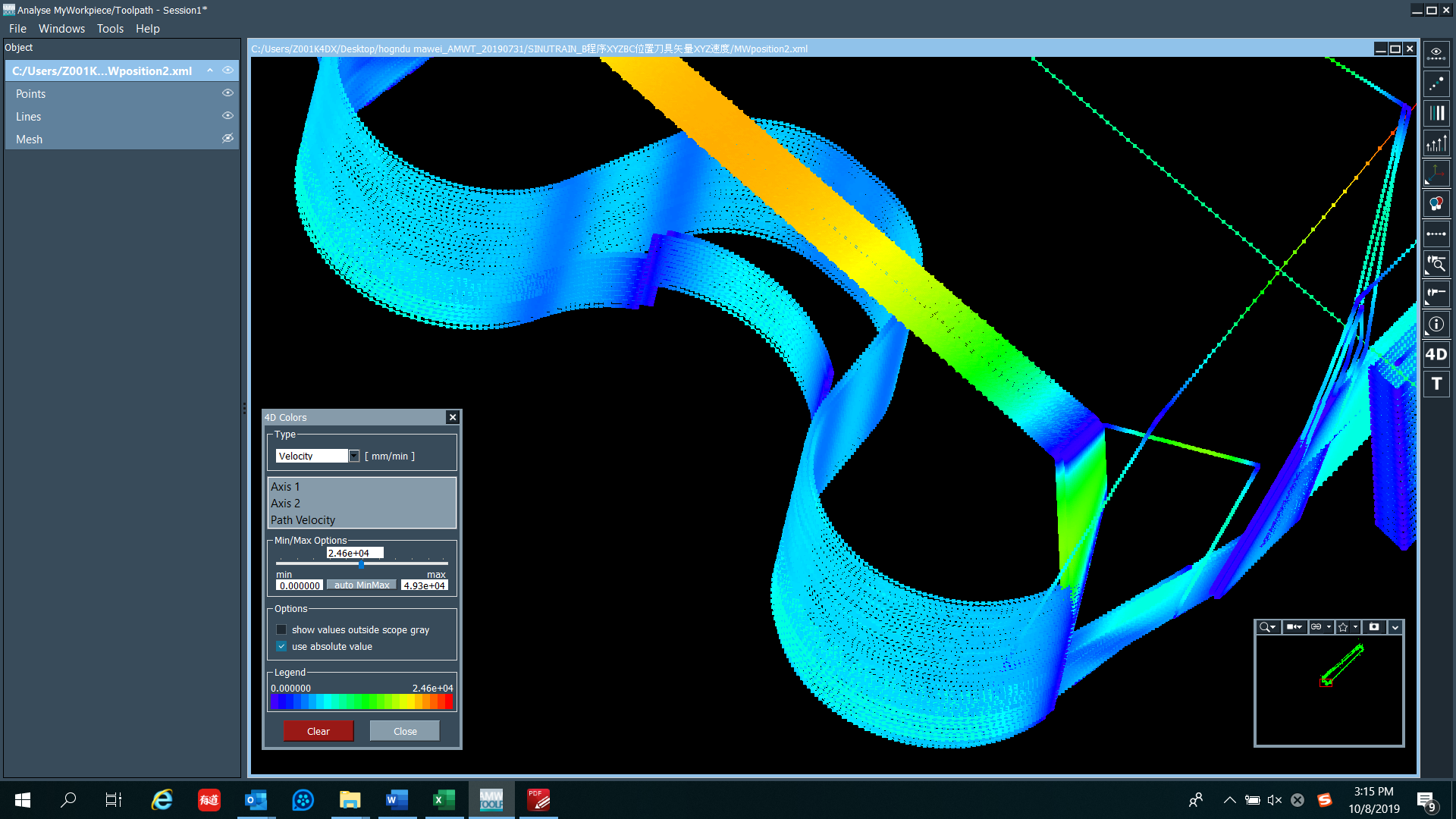Enable show values outside scope gray

[x=281, y=629]
